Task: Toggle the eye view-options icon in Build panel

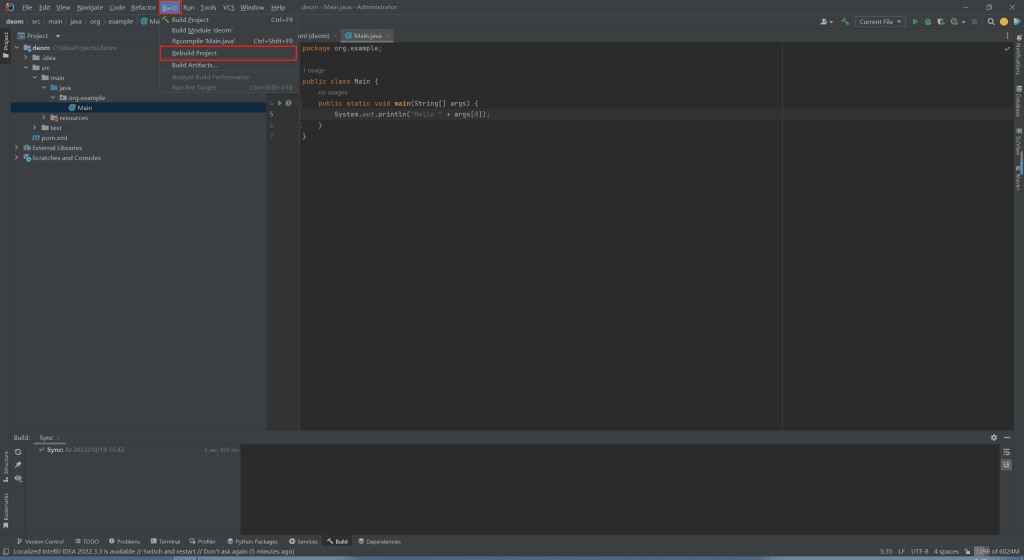Action: 18,479
